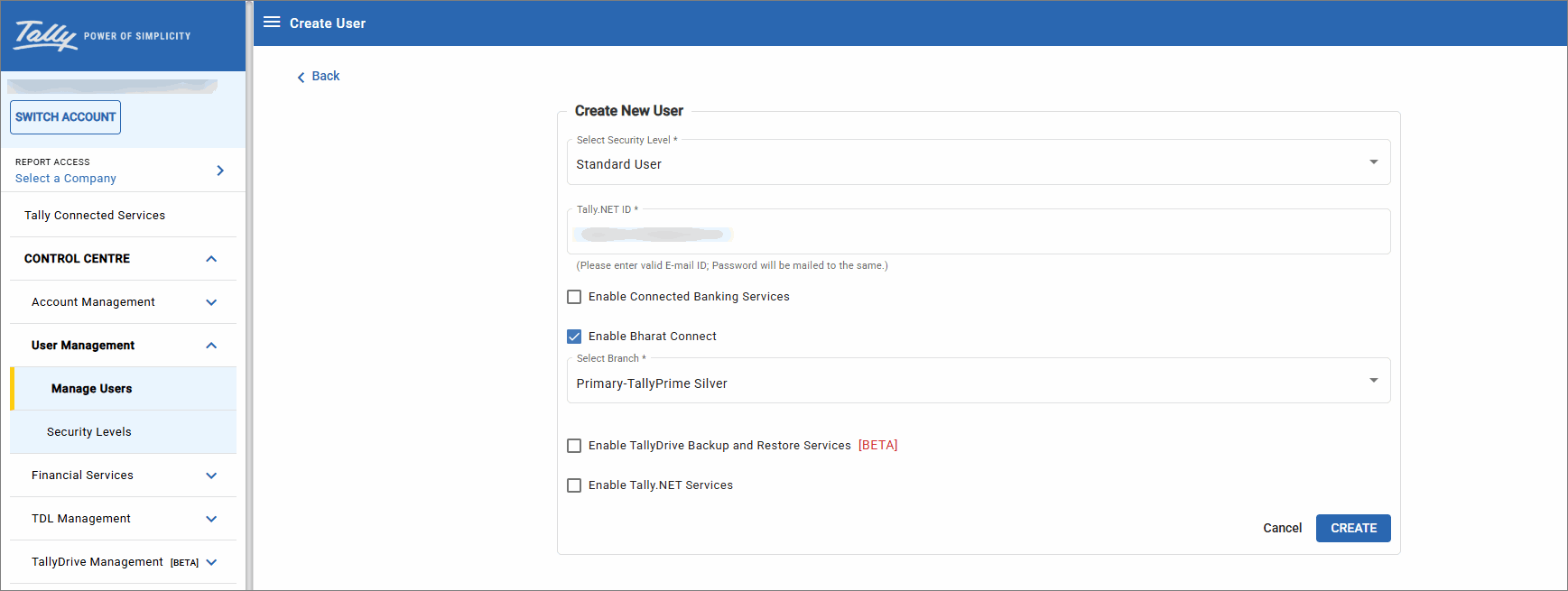Click the Back arrow link
1568x591 pixels.
[x=319, y=77]
